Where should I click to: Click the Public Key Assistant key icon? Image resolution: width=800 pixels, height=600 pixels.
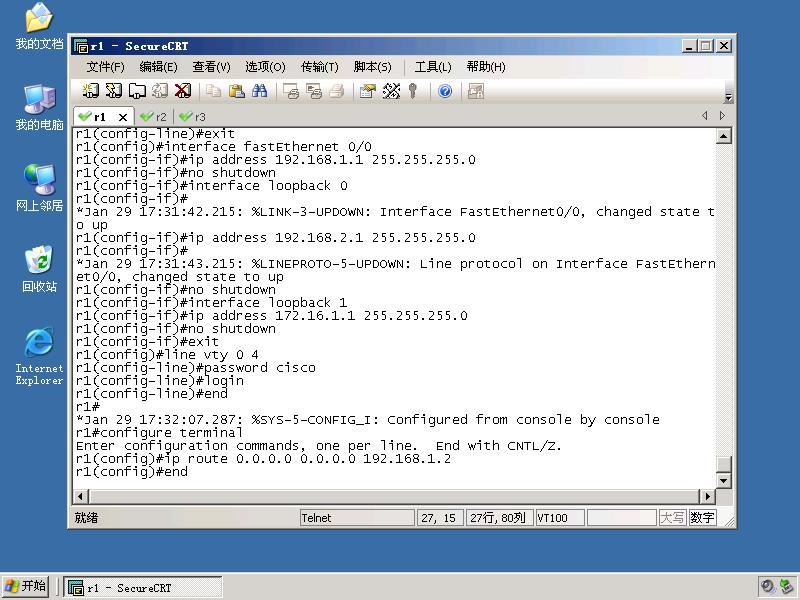point(413,91)
